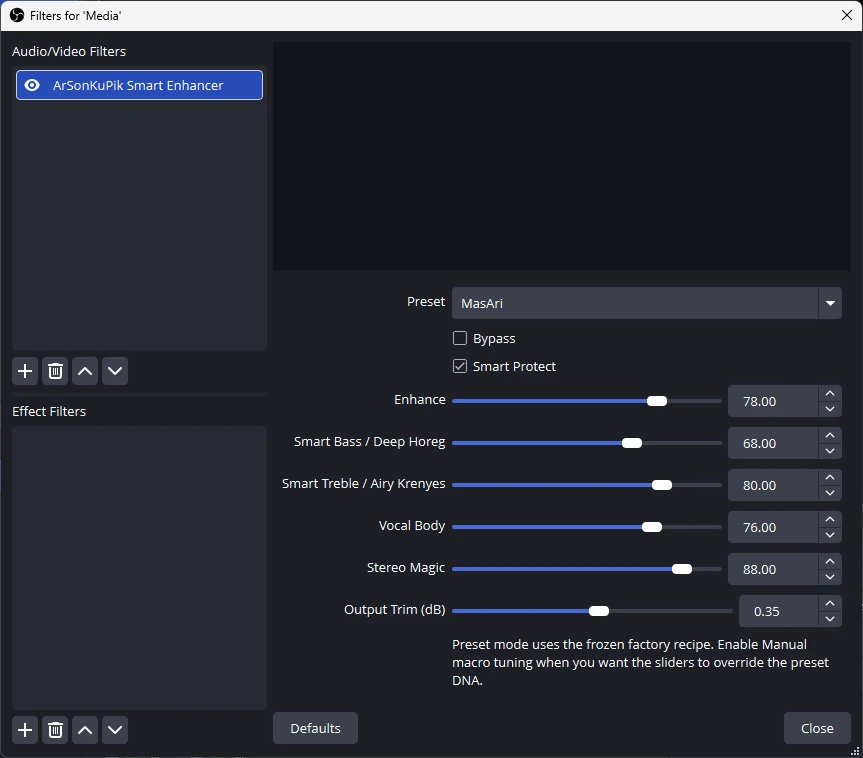
Task: Decrease Smart Bass value with down arrow
Action: point(830,451)
